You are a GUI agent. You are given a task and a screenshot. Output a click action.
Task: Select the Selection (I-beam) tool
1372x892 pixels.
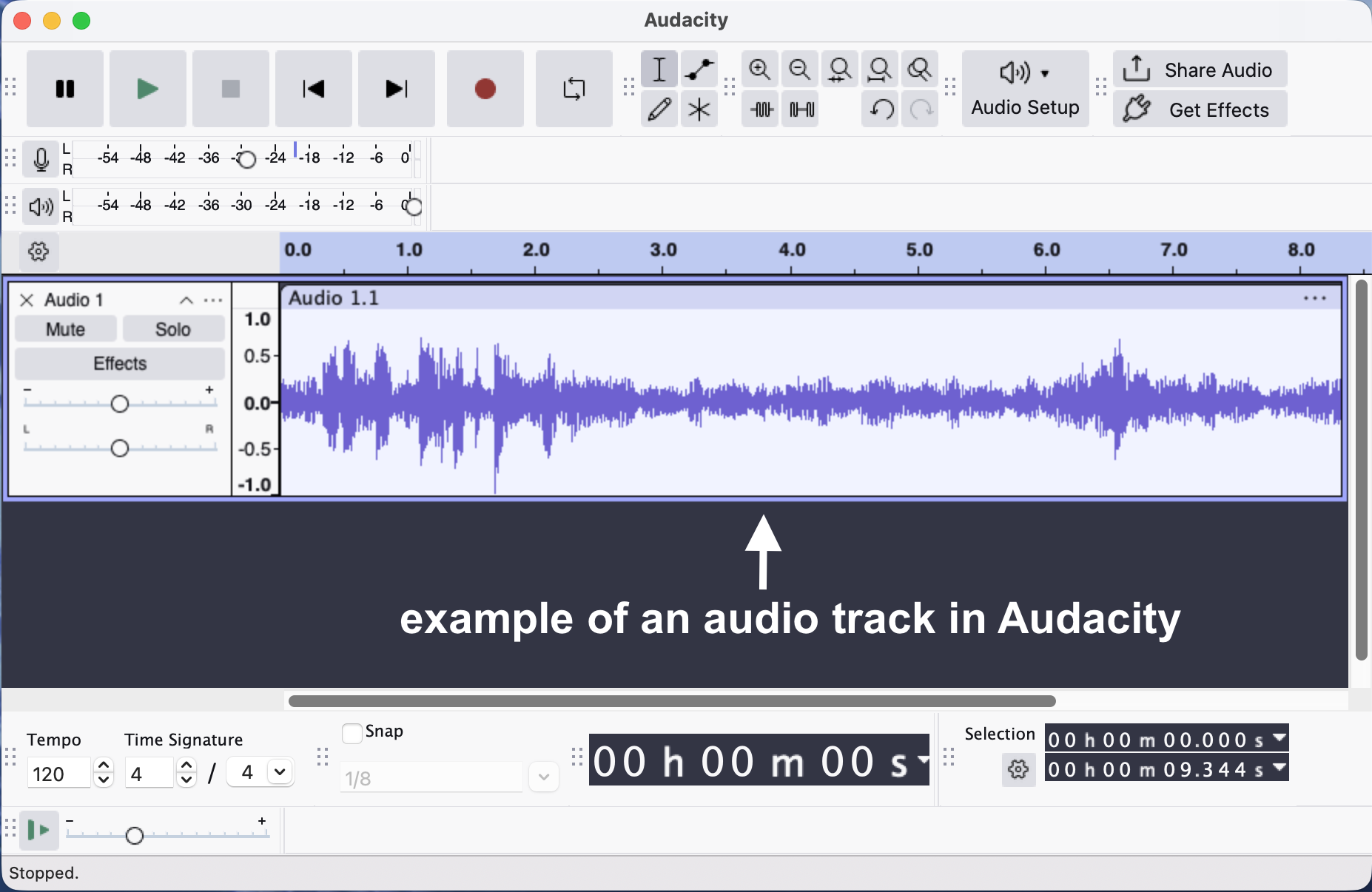[659, 70]
